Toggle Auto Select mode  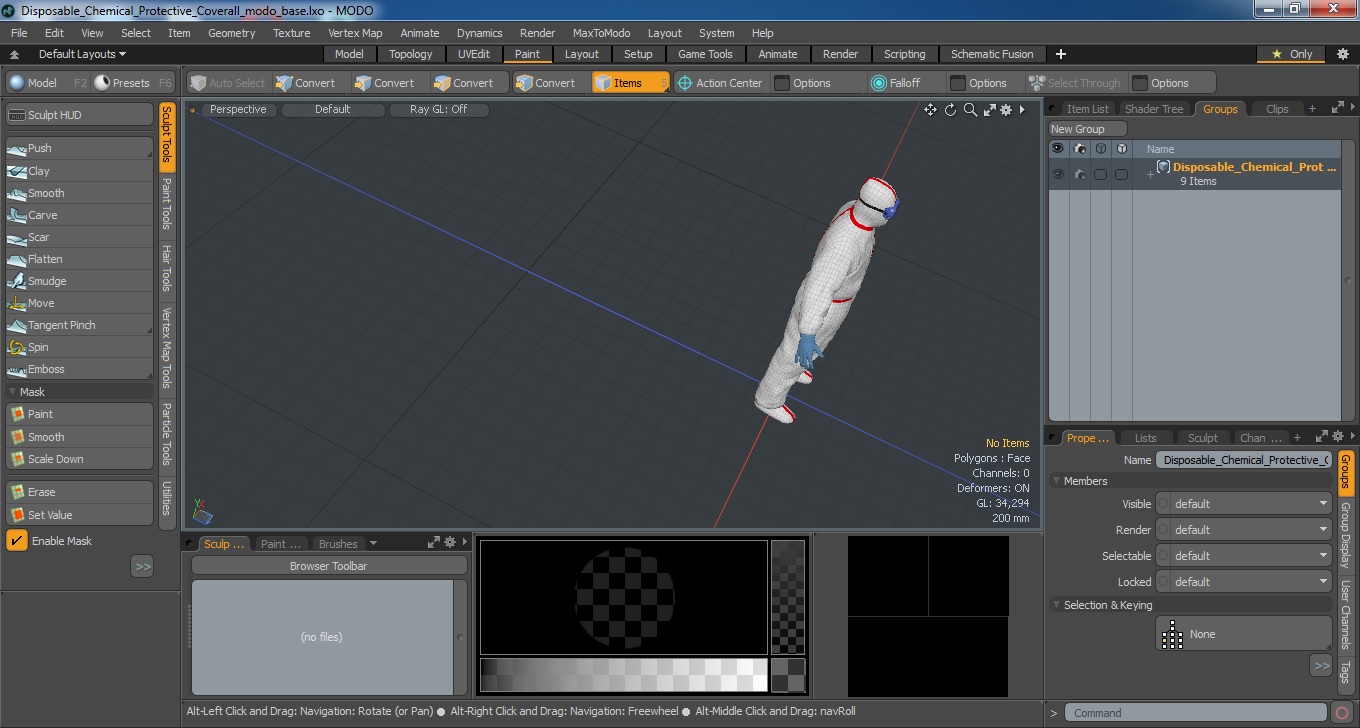228,83
